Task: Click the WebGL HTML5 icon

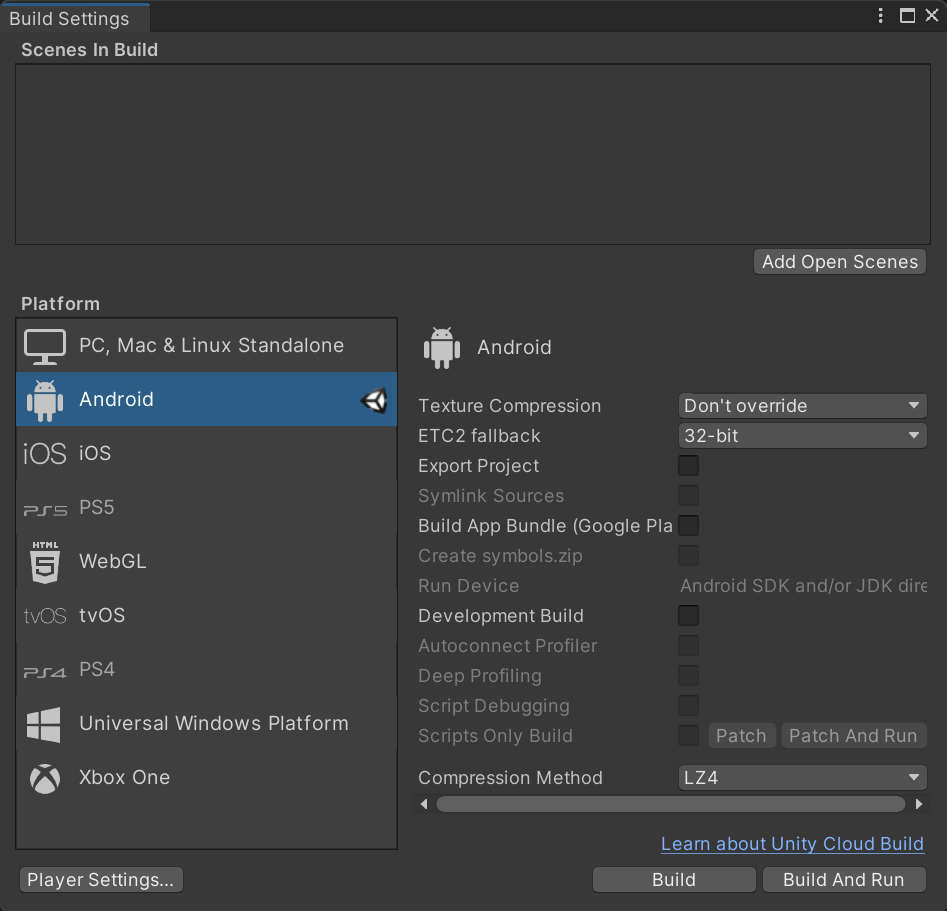Action: tap(45, 562)
